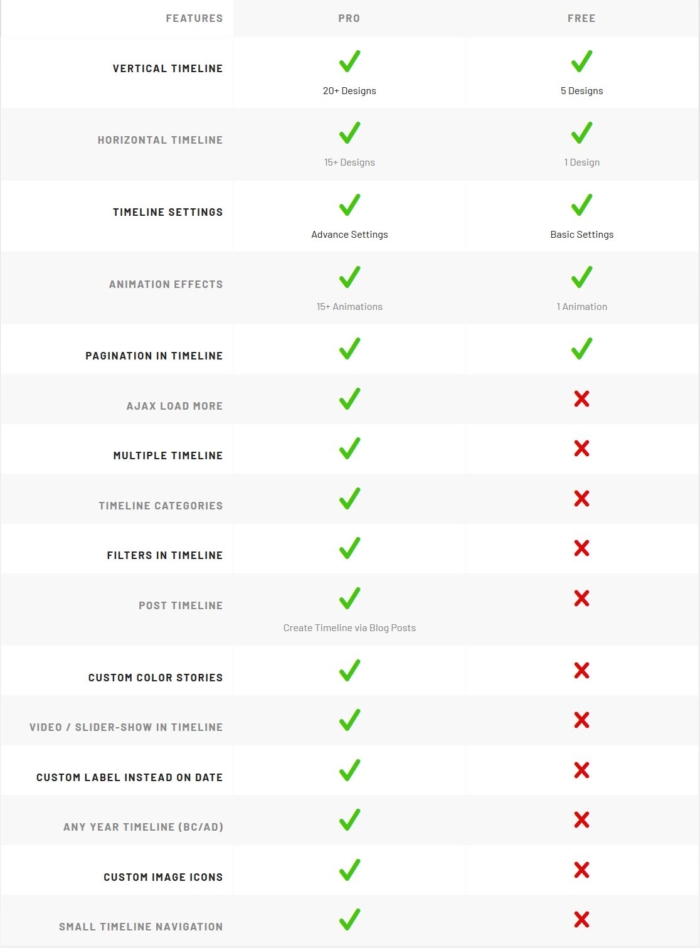Image resolution: width=700 pixels, height=948 pixels.
Task: Click the green check for Pro Vertical Timeline
Action: 349,61
